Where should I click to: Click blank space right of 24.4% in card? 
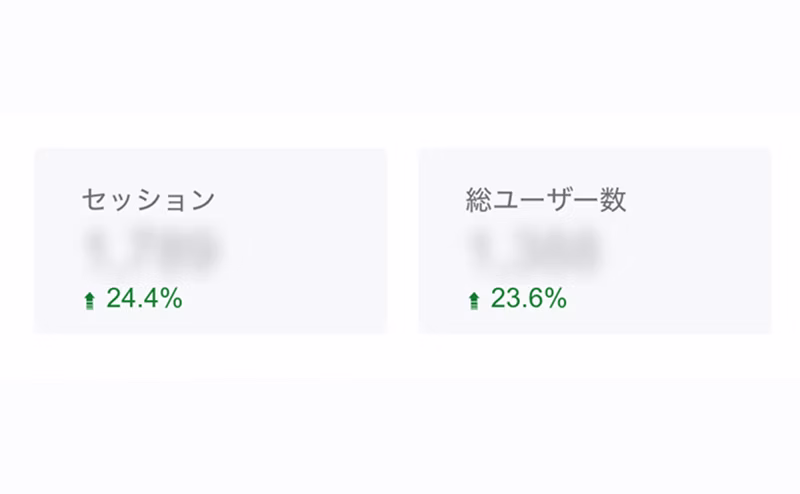click(290, 298)
